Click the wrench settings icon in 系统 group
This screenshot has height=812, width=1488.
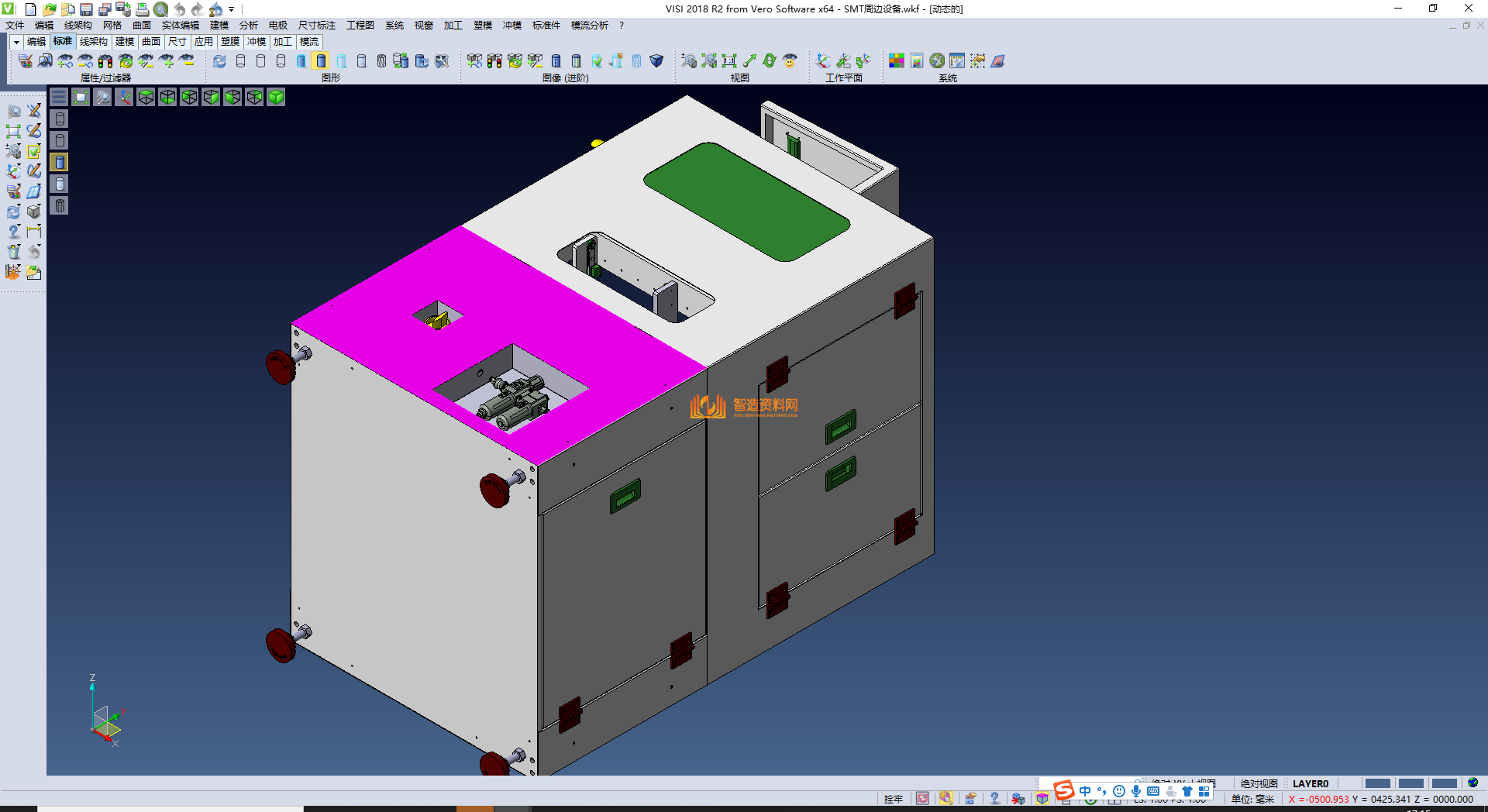point(937,61)
